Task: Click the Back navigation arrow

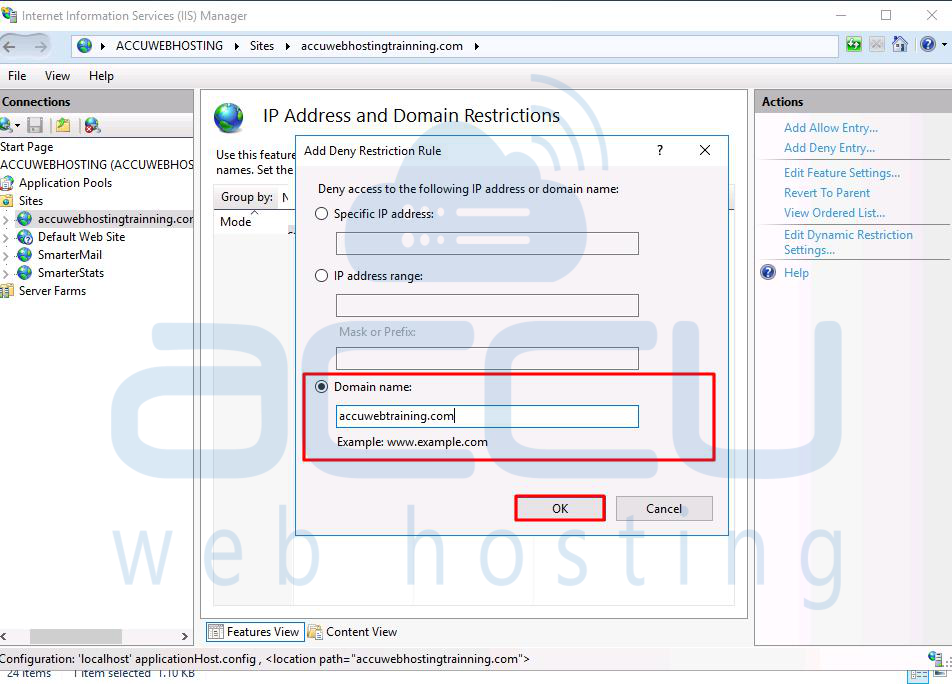Action: click(x=9, y=46)
